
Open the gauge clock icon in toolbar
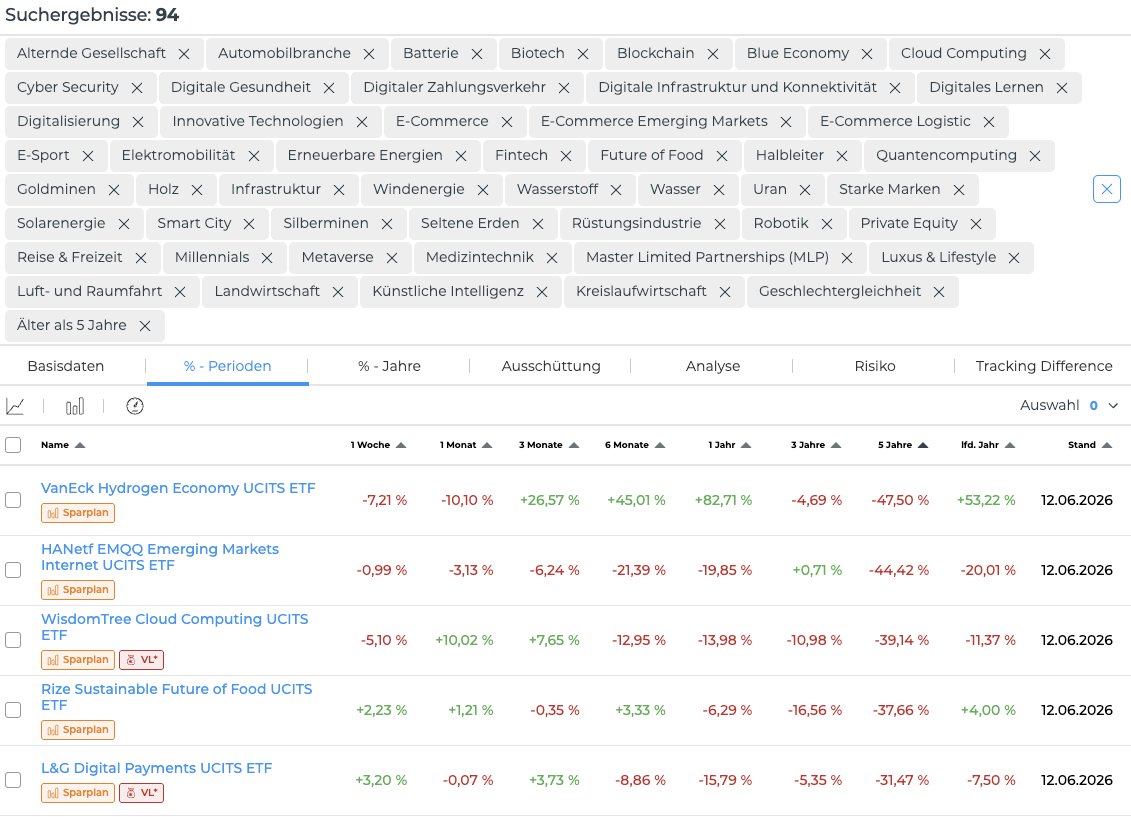[x=135, y=407]
